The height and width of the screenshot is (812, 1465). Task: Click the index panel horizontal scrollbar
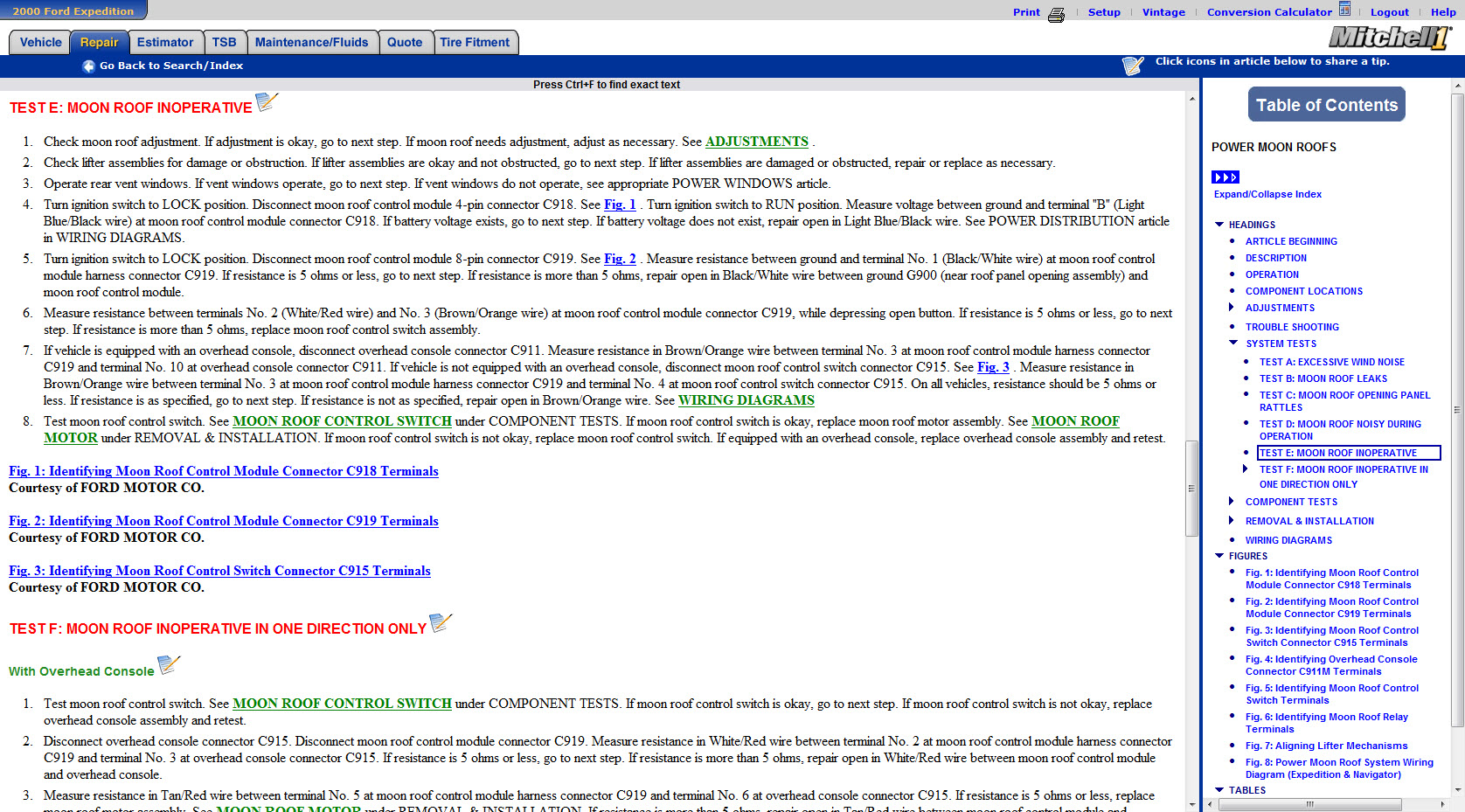point(1309,804)
